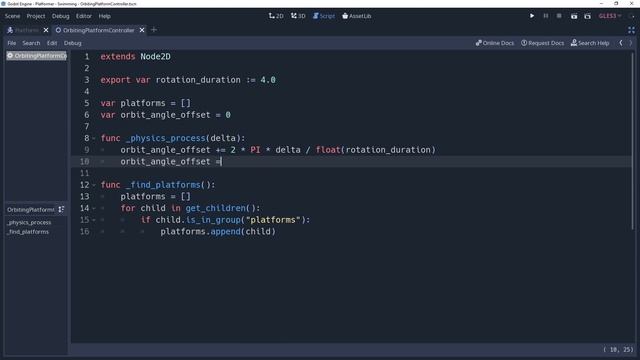This screenshot has height=360, width=640.
Task: Click on 'var platforms = []' line 5
Action: (x=145, y=103)
